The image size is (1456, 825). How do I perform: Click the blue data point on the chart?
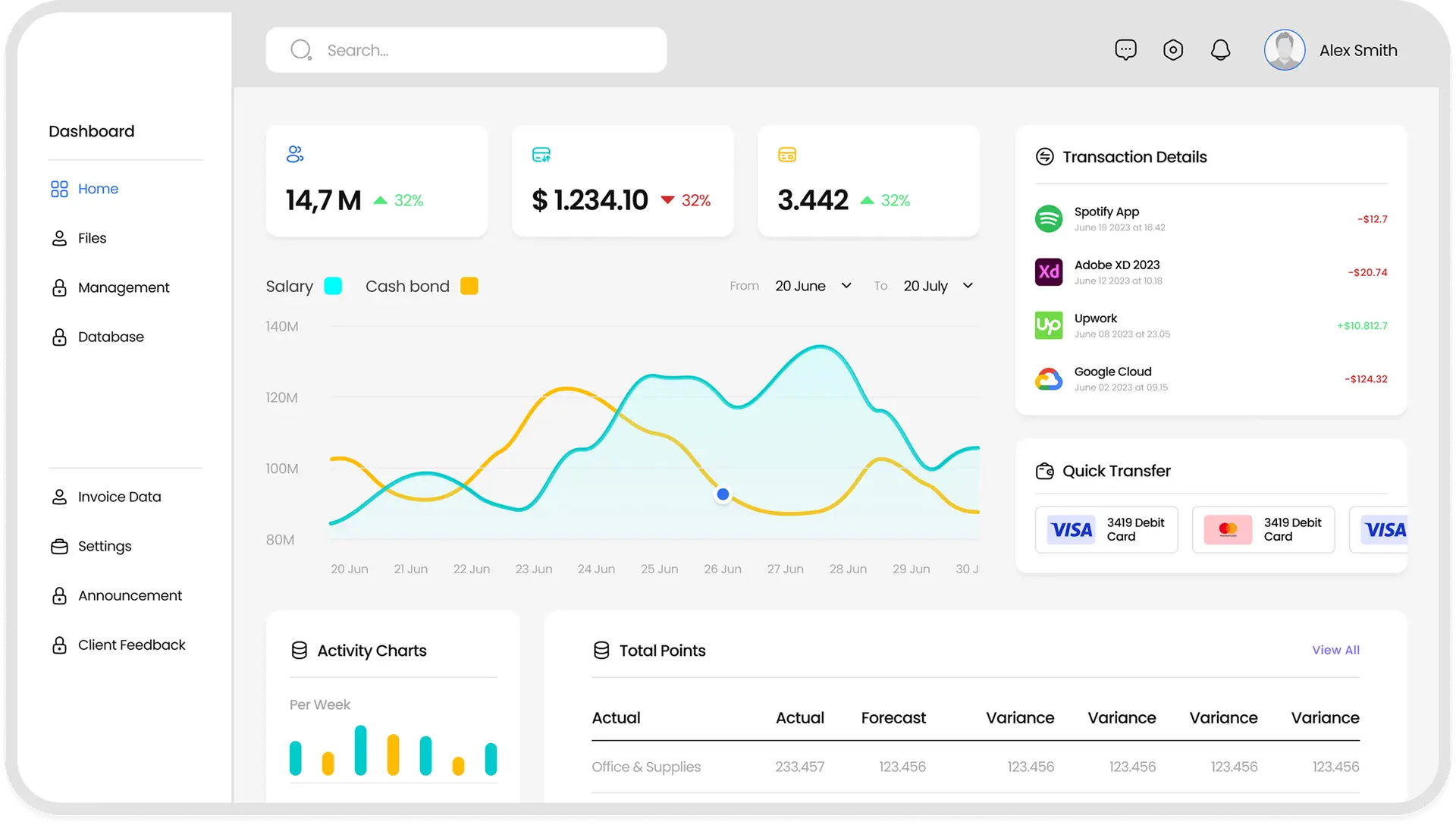[723, 494]
